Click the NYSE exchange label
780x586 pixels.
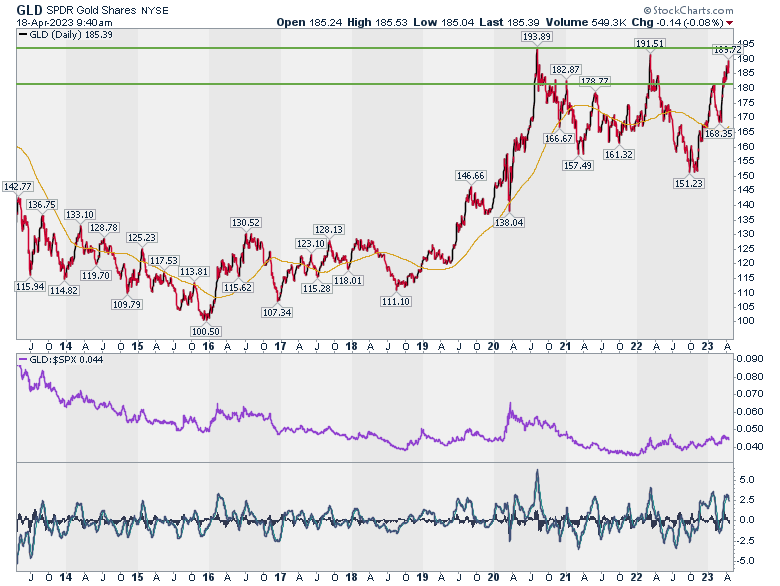(155, 10)
